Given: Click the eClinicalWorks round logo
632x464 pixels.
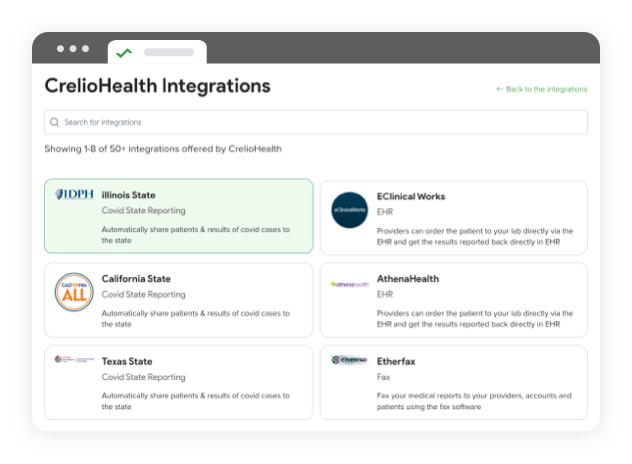Looking at the screenshot, I should pyautogui.click(x=349, y=209).
